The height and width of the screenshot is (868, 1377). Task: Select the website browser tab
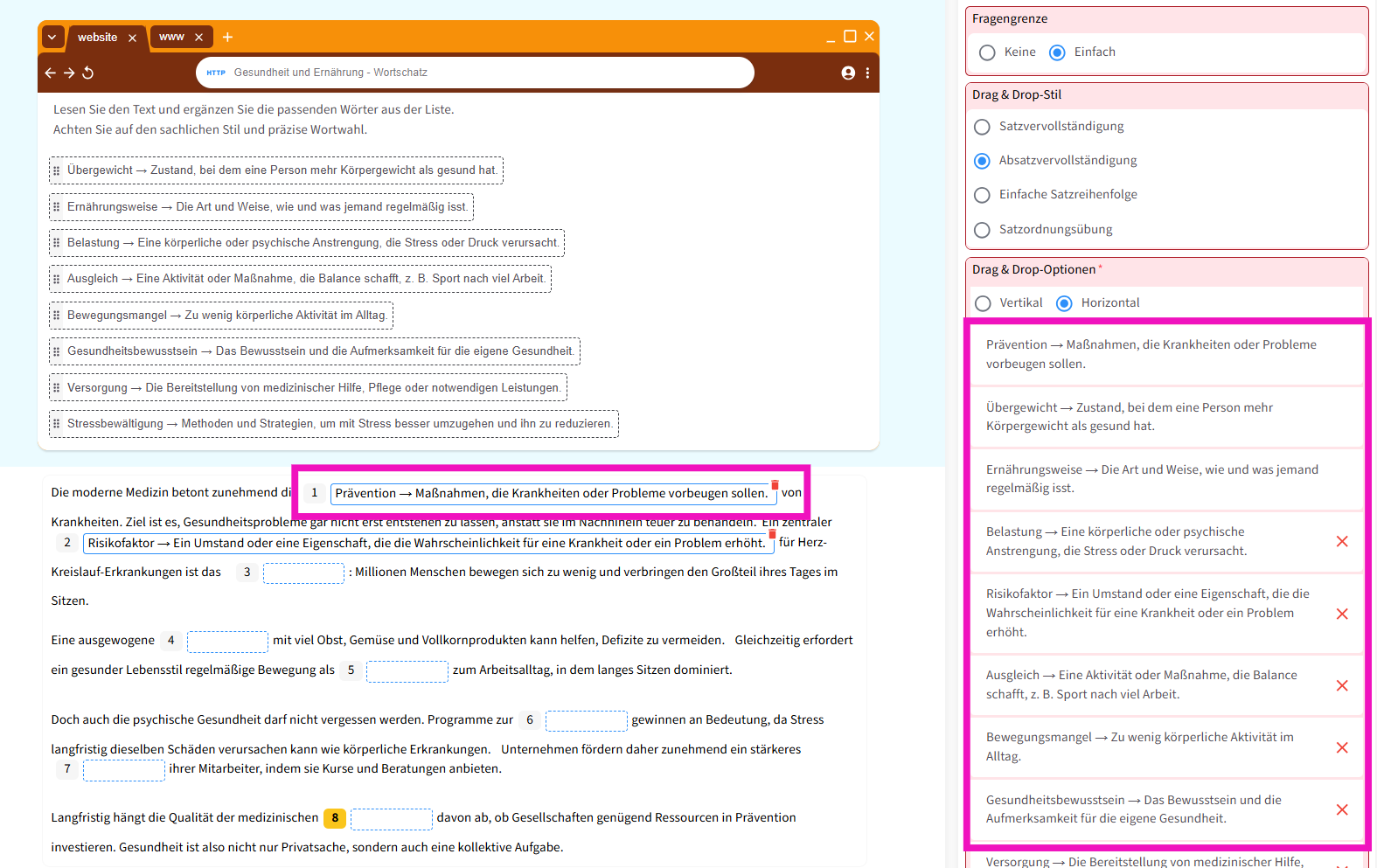pyautogui.click(x=97, y=38)
